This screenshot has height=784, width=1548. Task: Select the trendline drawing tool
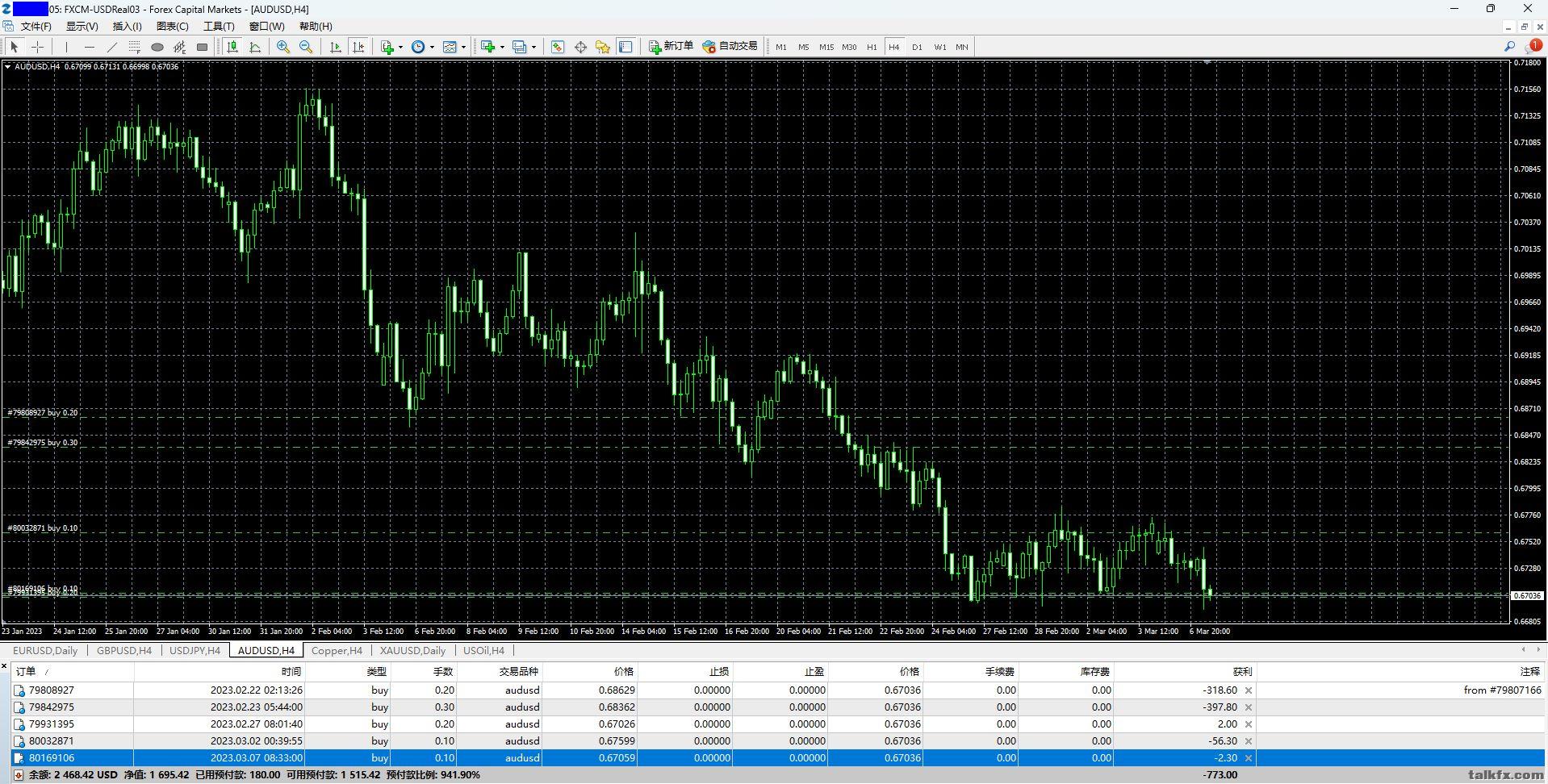[112, 47]
